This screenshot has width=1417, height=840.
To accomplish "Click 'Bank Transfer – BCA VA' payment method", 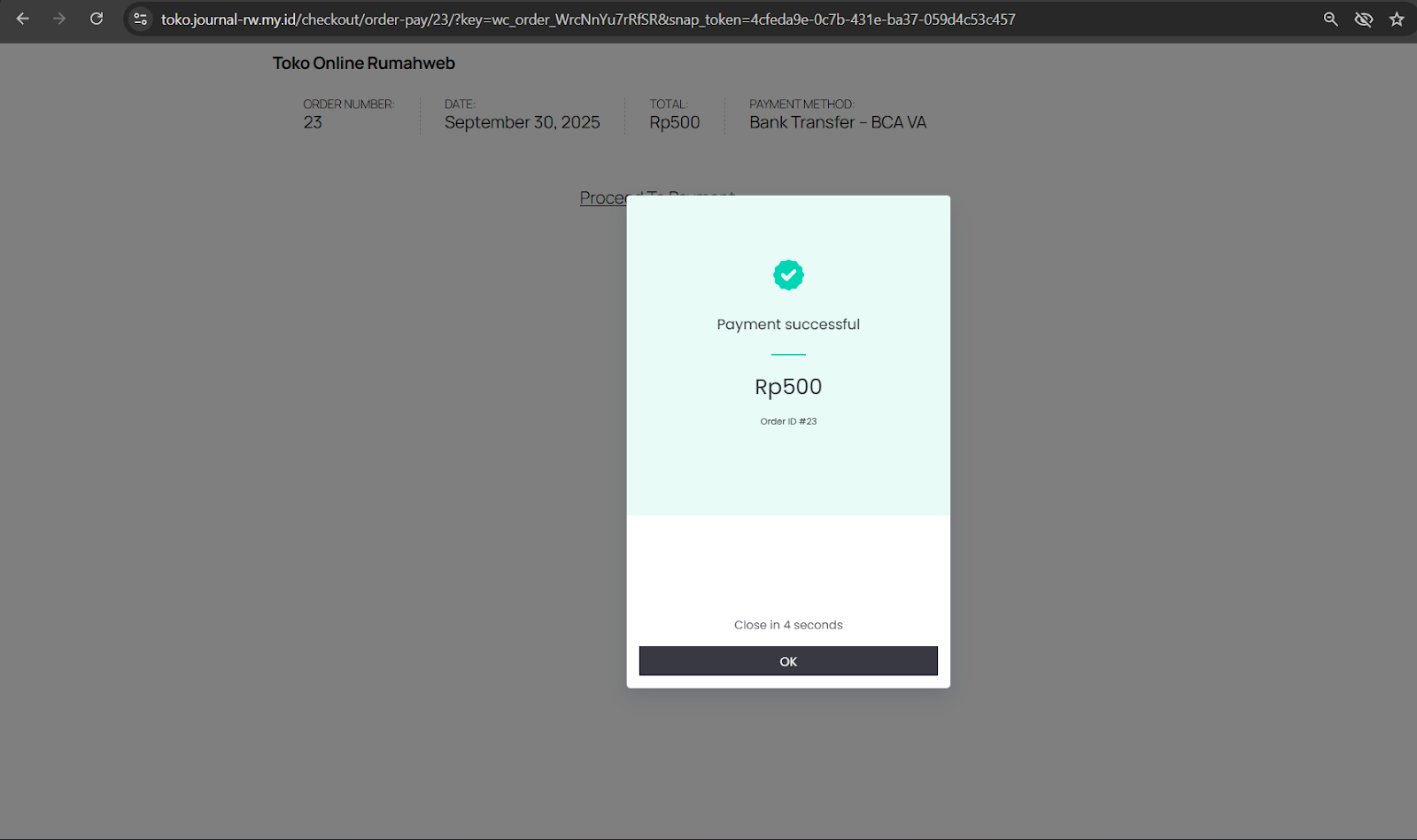I will tap(837, 122).
